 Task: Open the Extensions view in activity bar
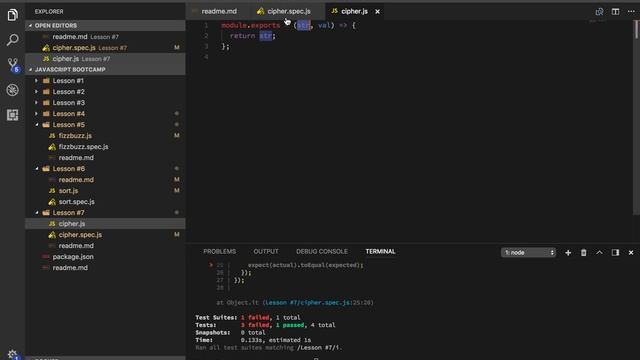(12, 115)
